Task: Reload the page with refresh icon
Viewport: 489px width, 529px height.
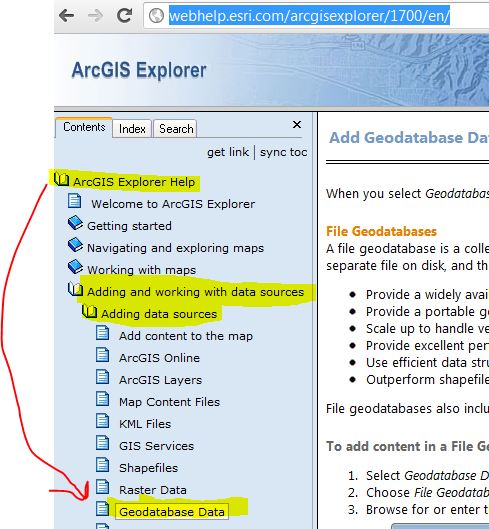Action: (x=124, y=16)
